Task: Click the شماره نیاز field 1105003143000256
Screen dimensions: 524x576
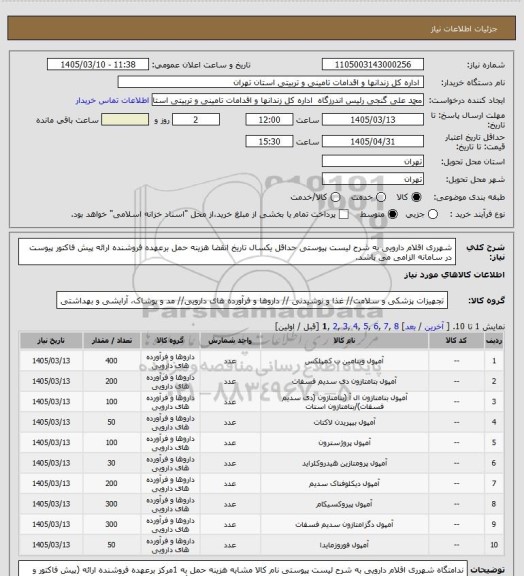Action: tap(373, 64)
